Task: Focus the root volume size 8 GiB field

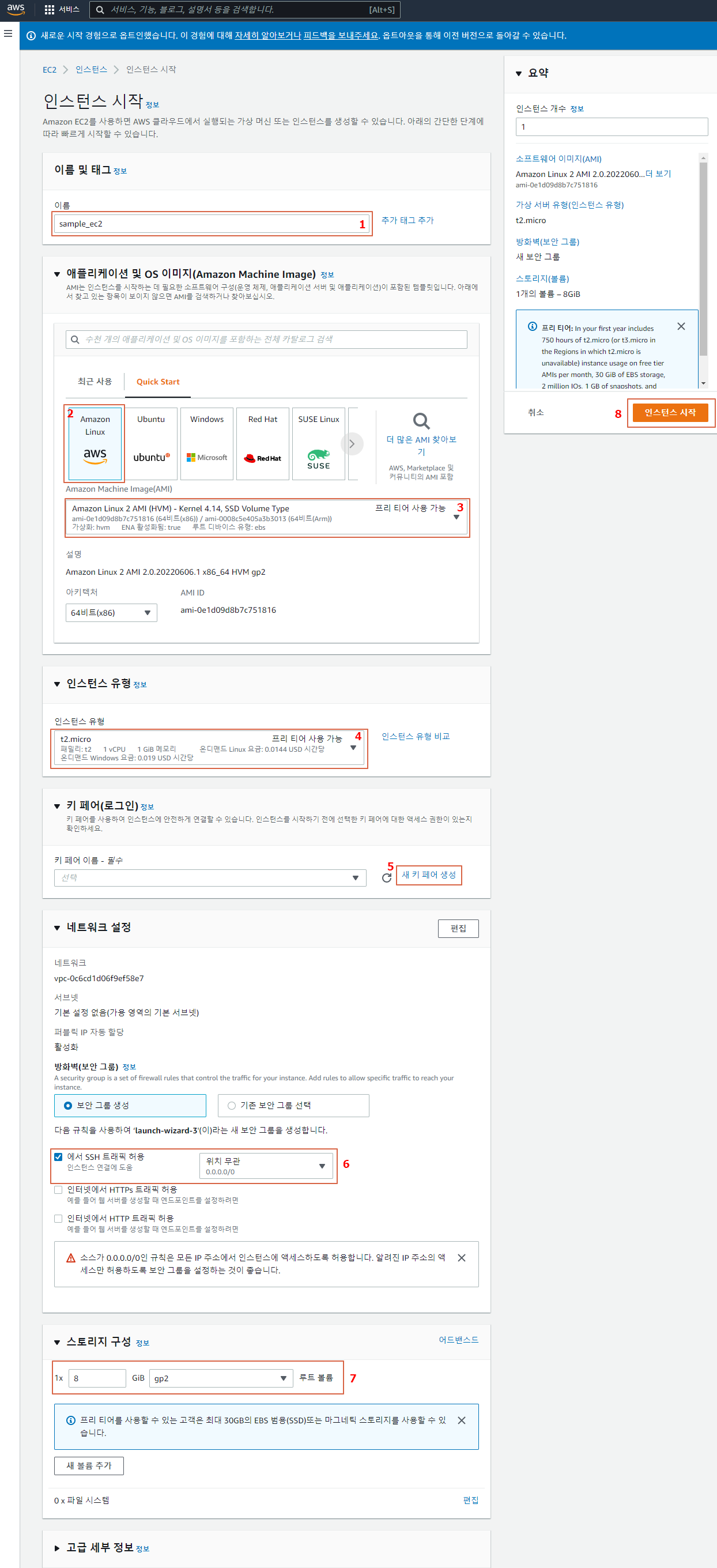Action: tap(97, 1378)
